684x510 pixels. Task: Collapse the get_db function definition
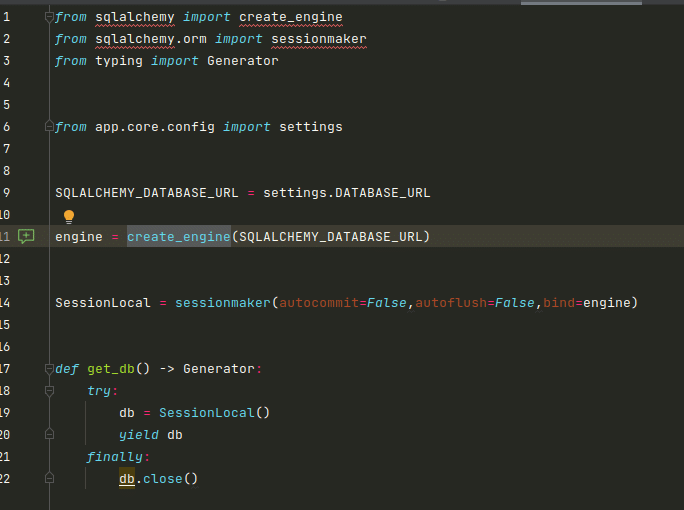click(x=48, y=369)
